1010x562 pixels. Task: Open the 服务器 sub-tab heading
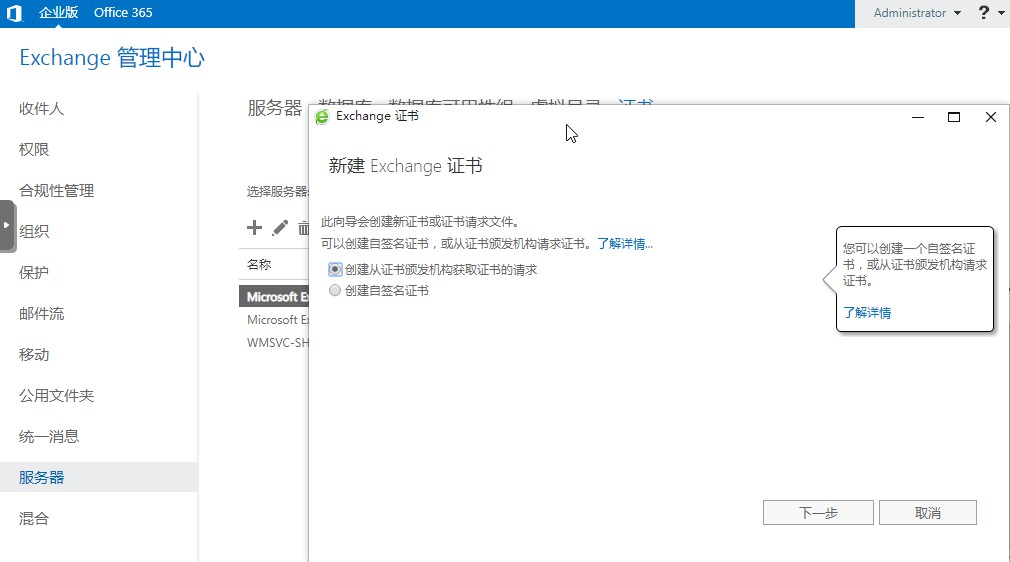click(275, 108)
